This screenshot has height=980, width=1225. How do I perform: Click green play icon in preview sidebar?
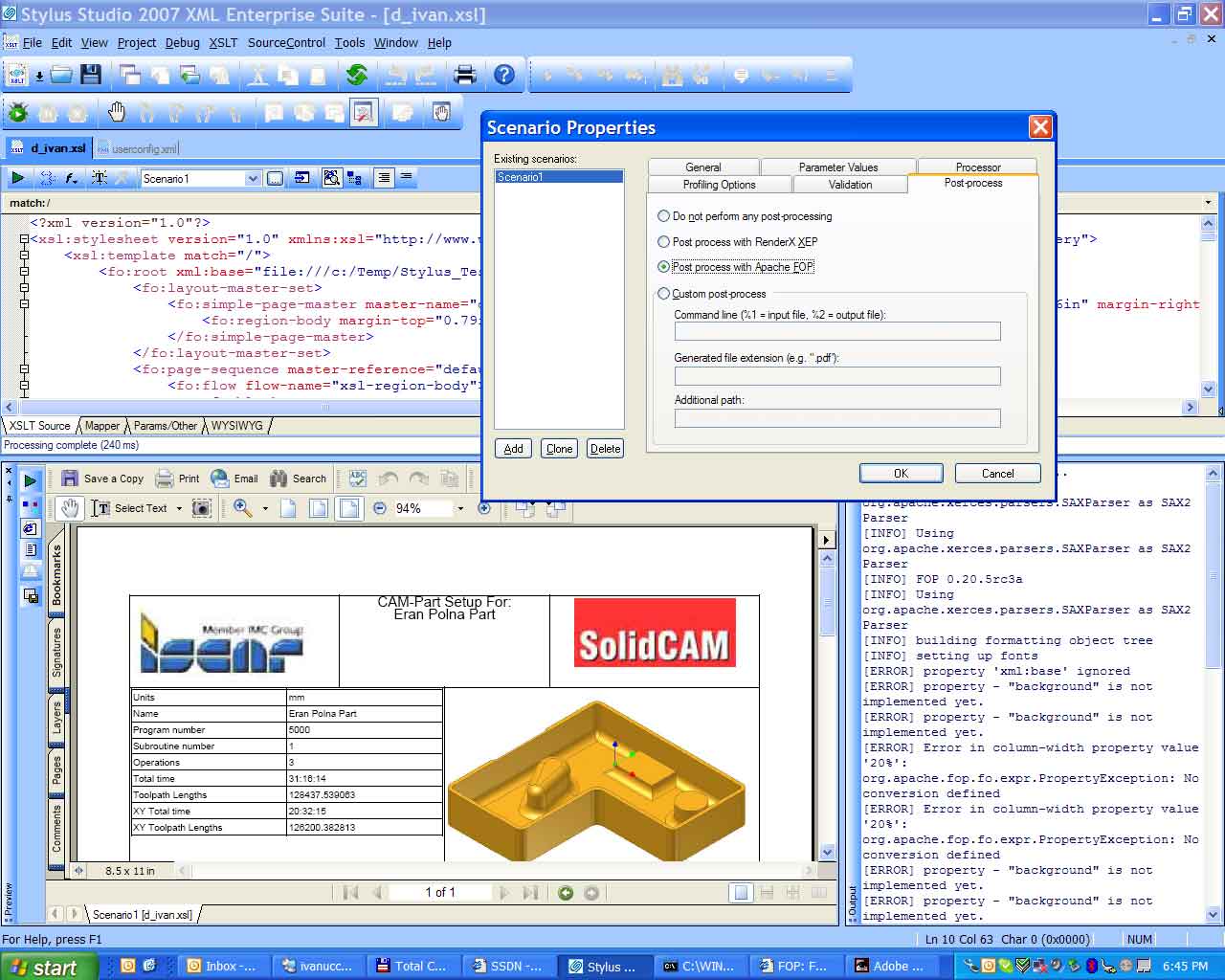[x=31, y=480]
